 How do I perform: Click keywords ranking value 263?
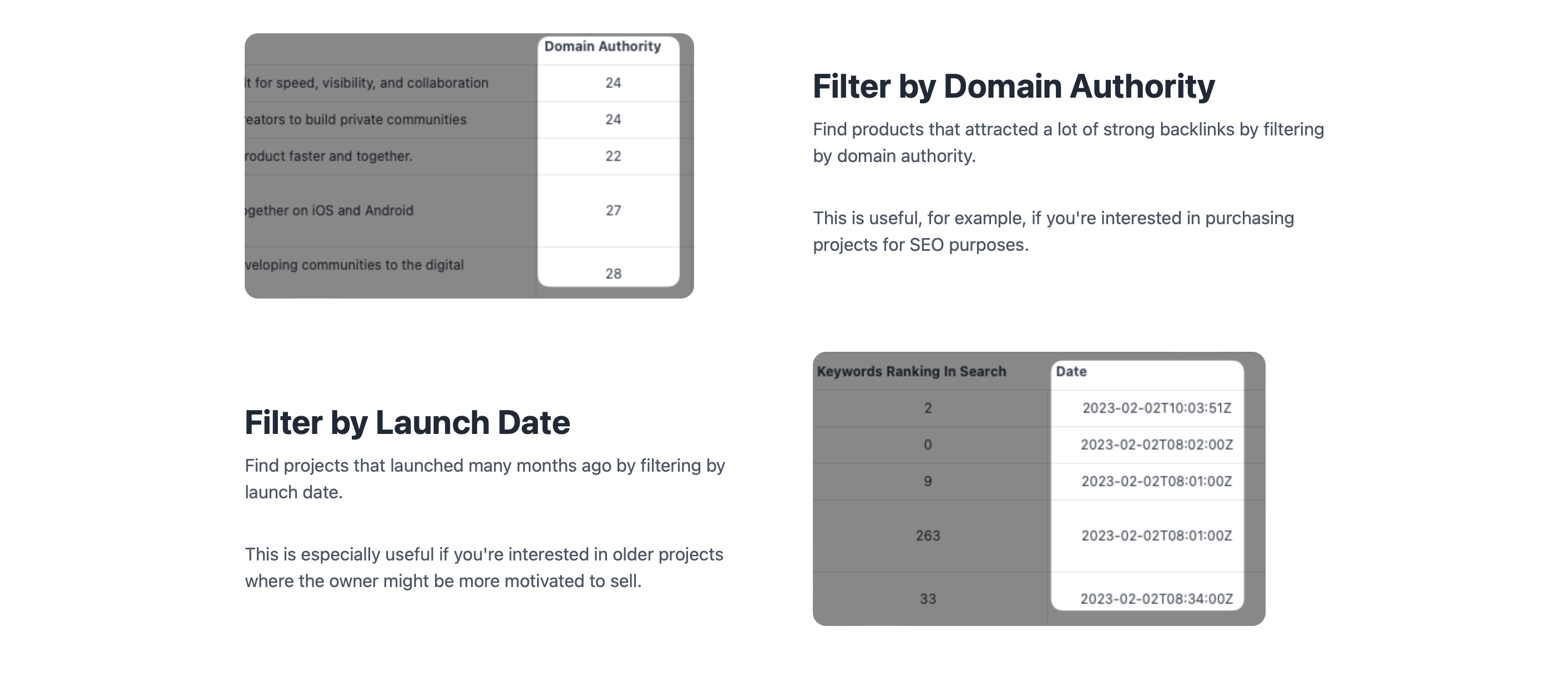click(x=928, y=535)
